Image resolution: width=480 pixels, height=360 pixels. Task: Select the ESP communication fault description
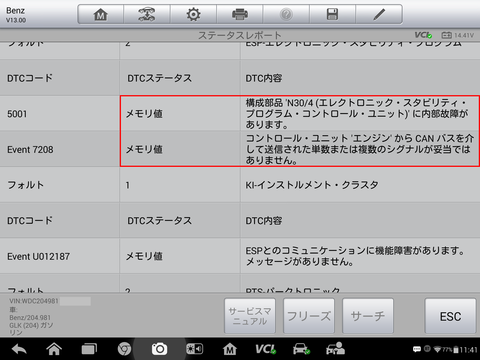[x=355, y=256]
